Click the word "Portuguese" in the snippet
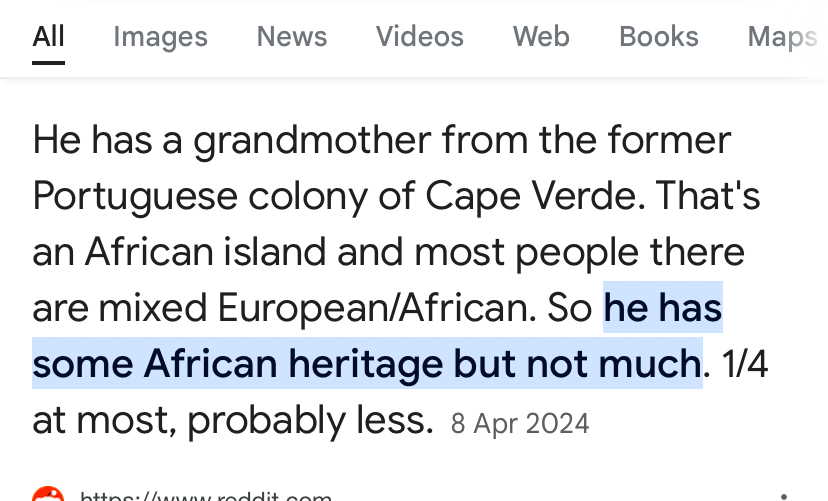This screenshot has height=501, width=828. [x=125, y=195]
